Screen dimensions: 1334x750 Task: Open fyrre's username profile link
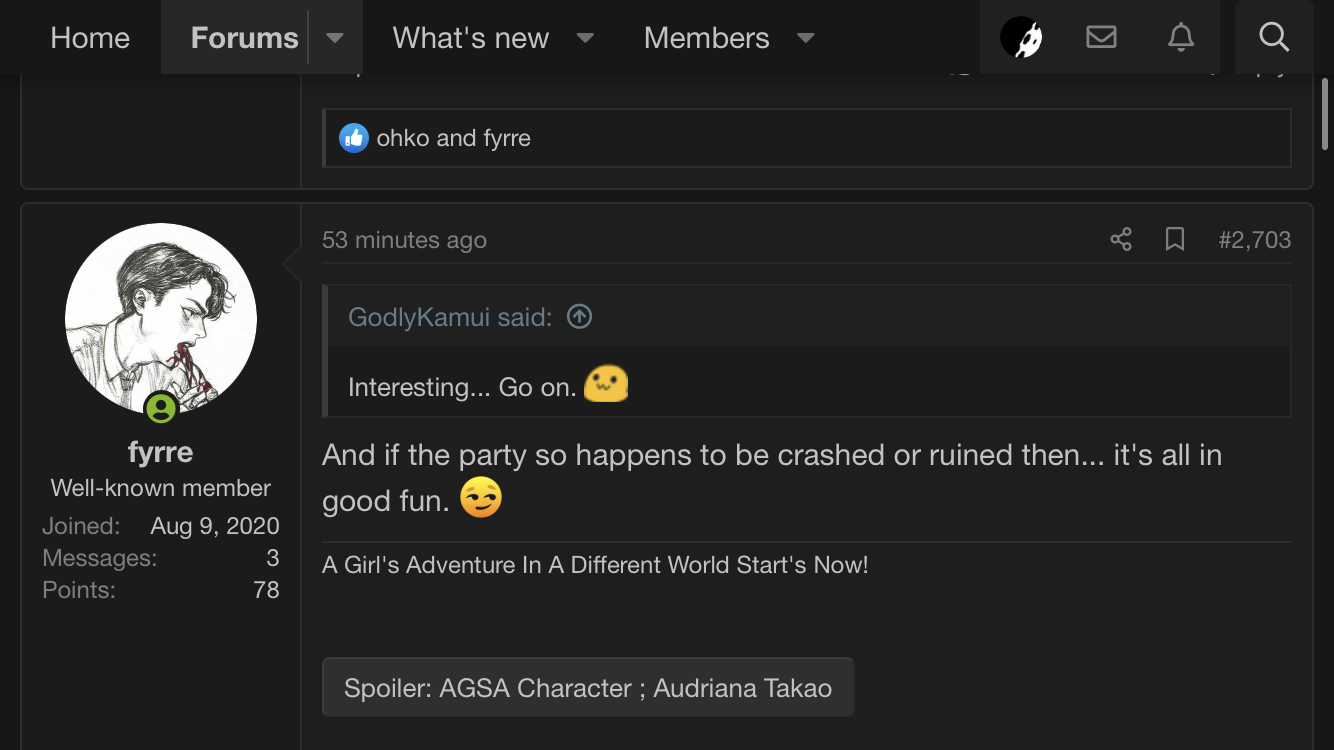(x=160, y=452)
